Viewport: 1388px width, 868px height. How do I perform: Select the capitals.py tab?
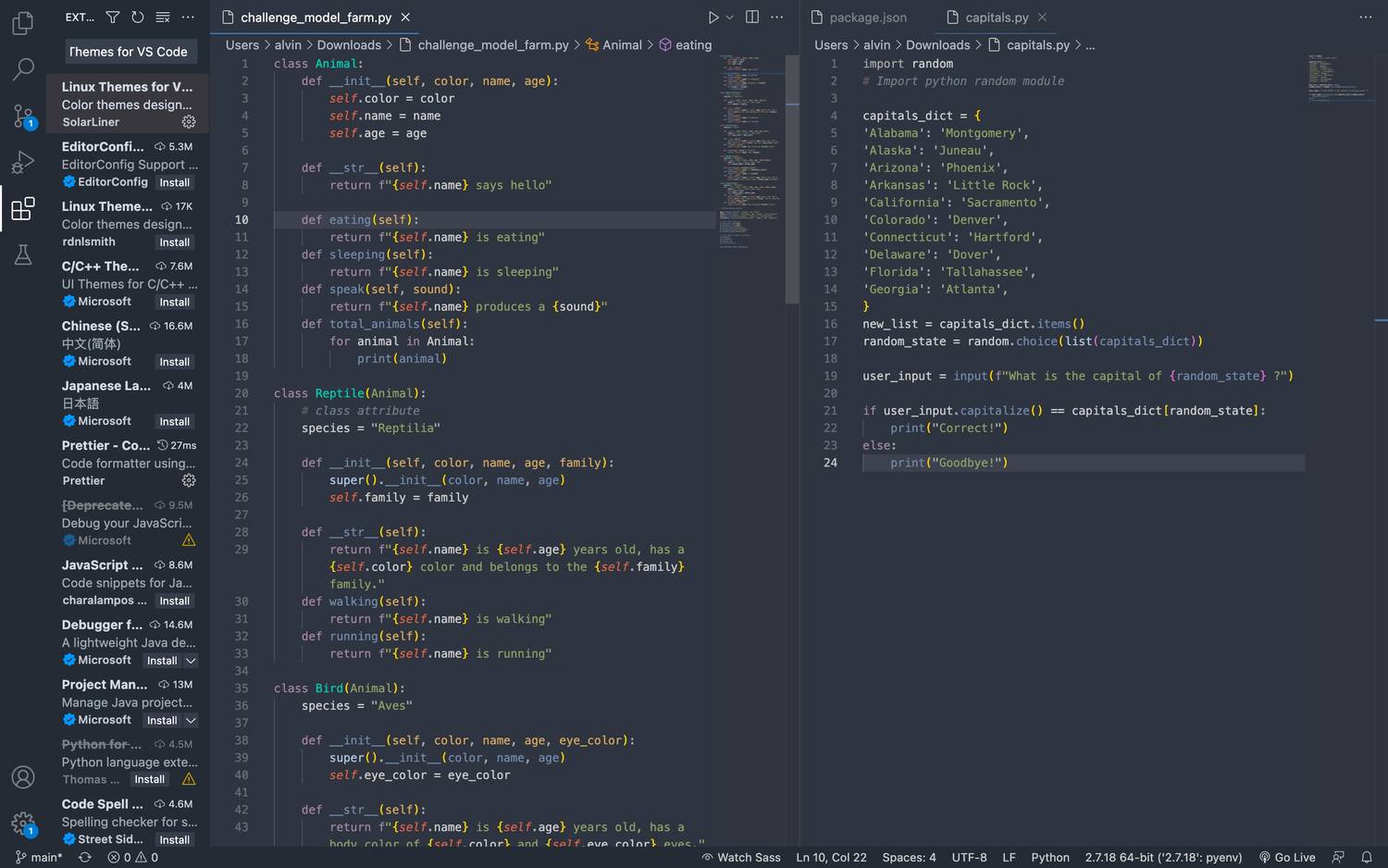coord(996,18)
